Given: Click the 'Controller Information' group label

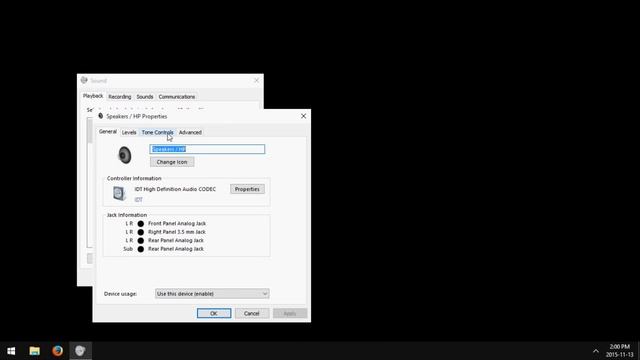Looking at the screenshot, I should click(x=134, y=178).
